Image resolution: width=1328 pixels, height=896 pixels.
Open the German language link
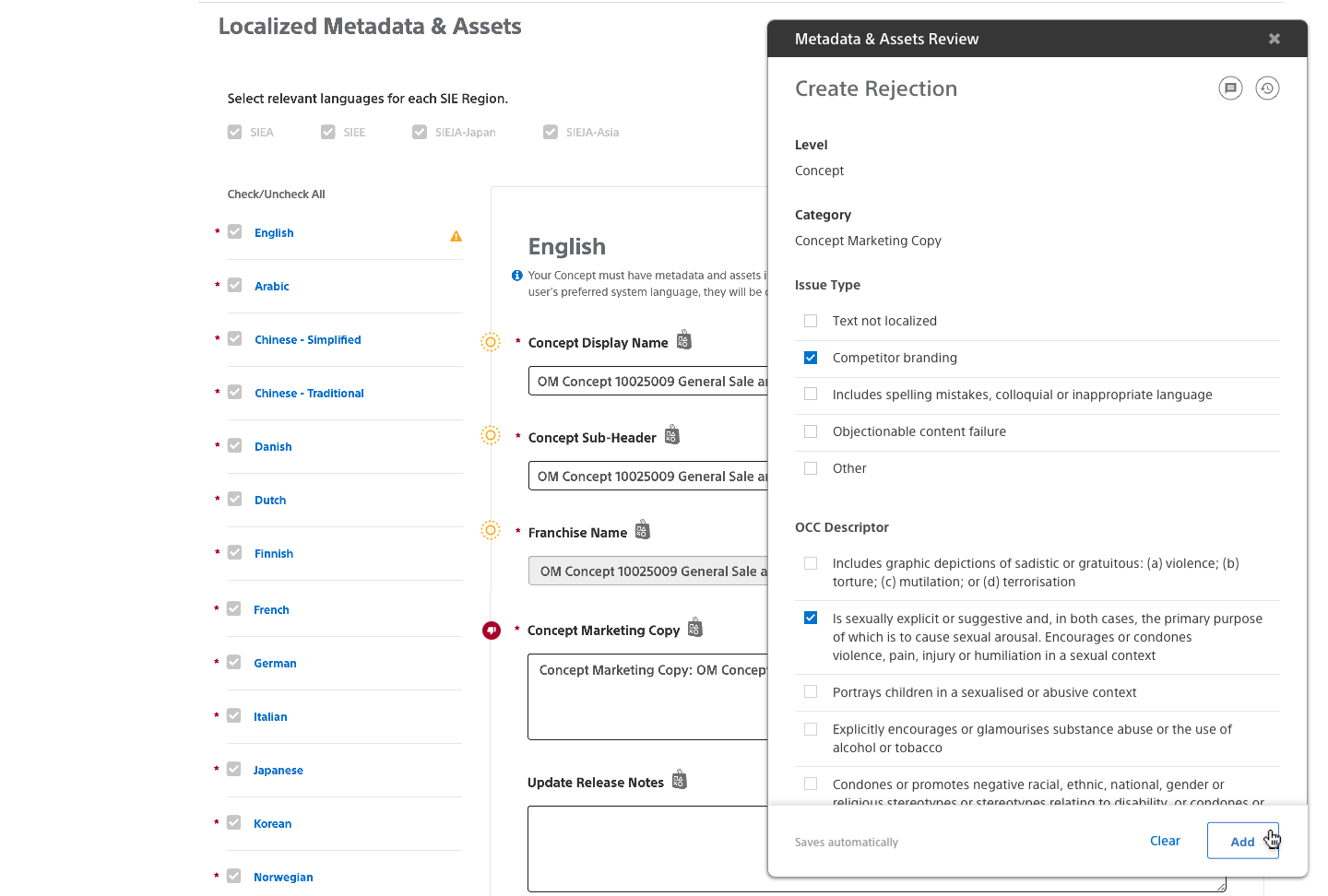(x=275, y=664)
